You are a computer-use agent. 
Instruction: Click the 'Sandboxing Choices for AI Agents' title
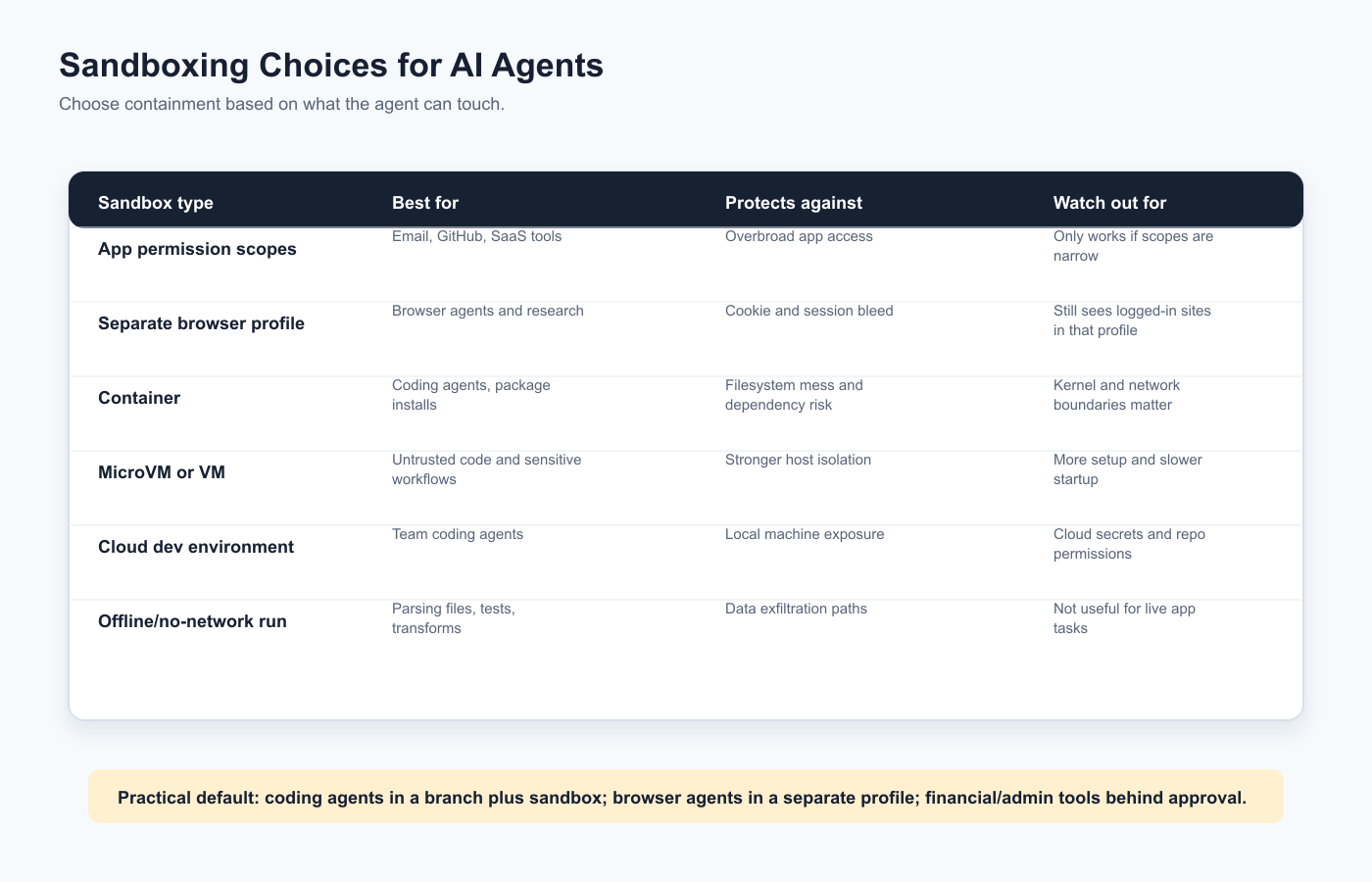coord(331,65)
